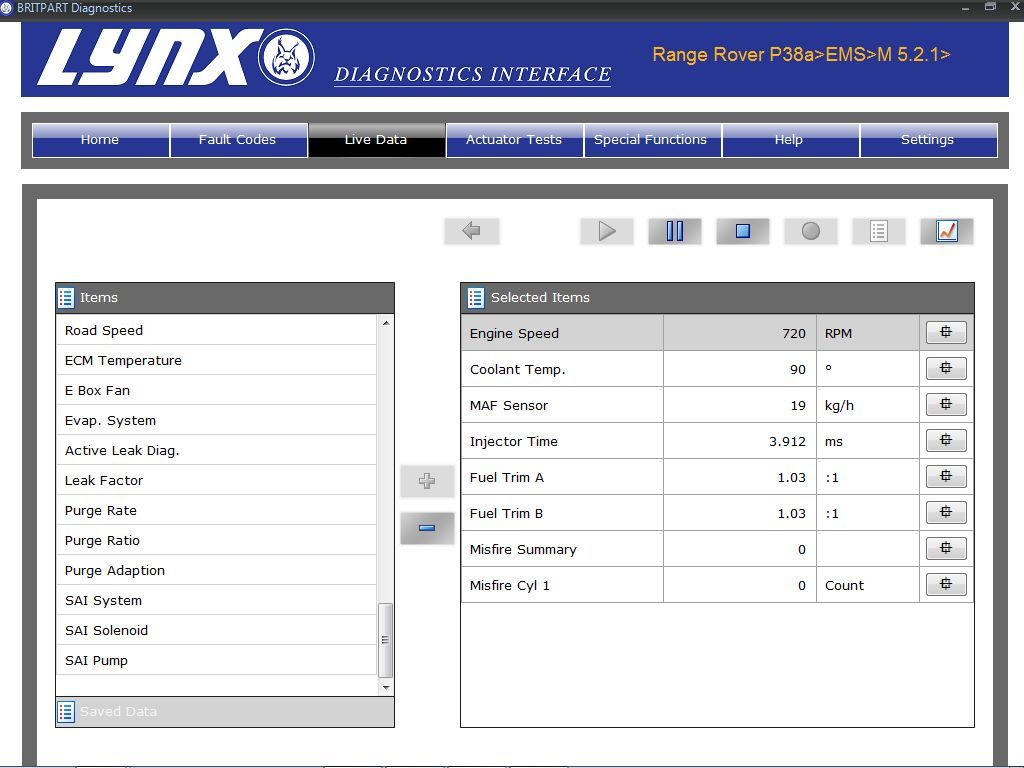The height and width of the screenshot is (768, 1024).
Task: Start live data with the play button
Action: 607,231
